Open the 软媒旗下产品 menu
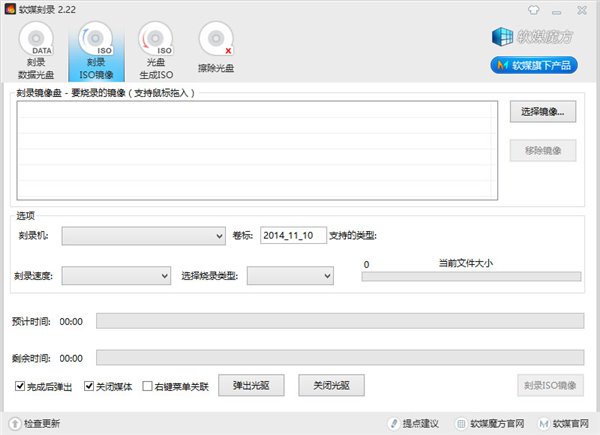600x435 pixels. (x=533, y=66)
